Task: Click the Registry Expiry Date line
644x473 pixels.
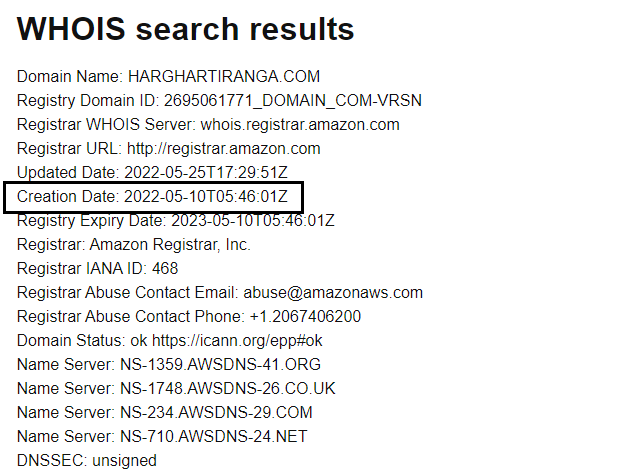Action: (x=175, y=221)
